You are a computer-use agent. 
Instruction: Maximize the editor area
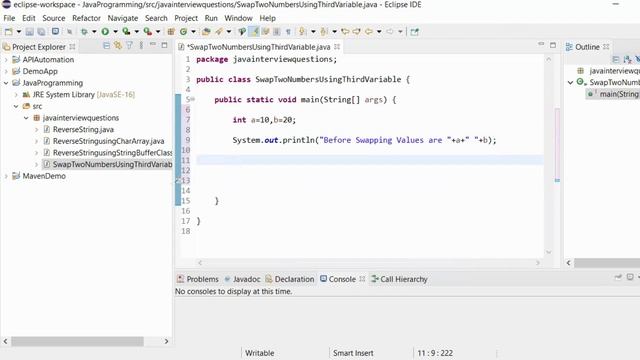(x=553, y=45)
